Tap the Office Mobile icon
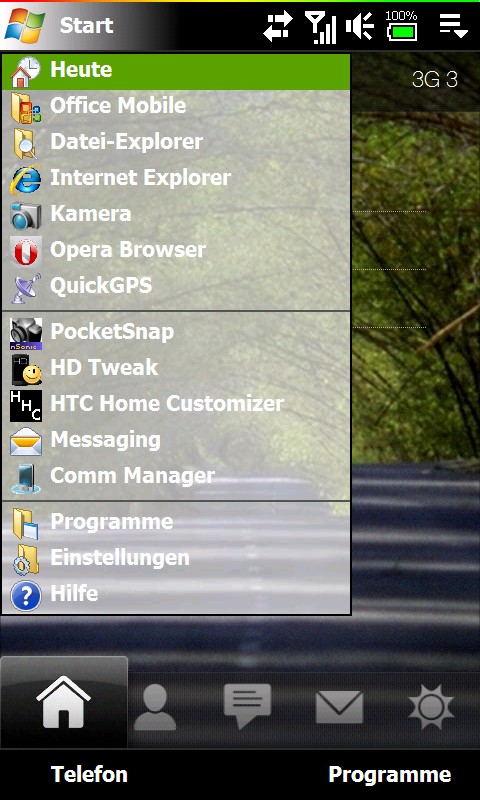 tap(26, 107)
